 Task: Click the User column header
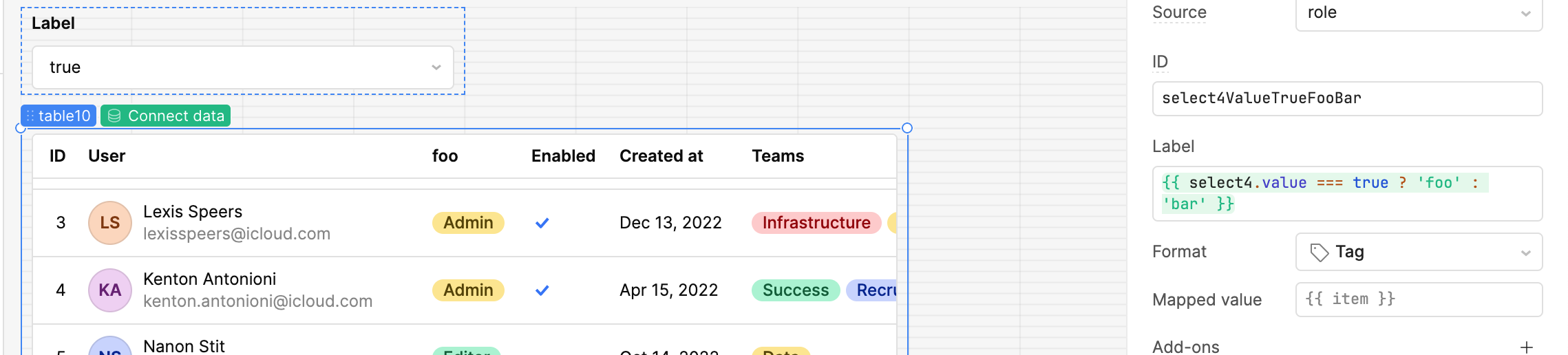point(107,156)
